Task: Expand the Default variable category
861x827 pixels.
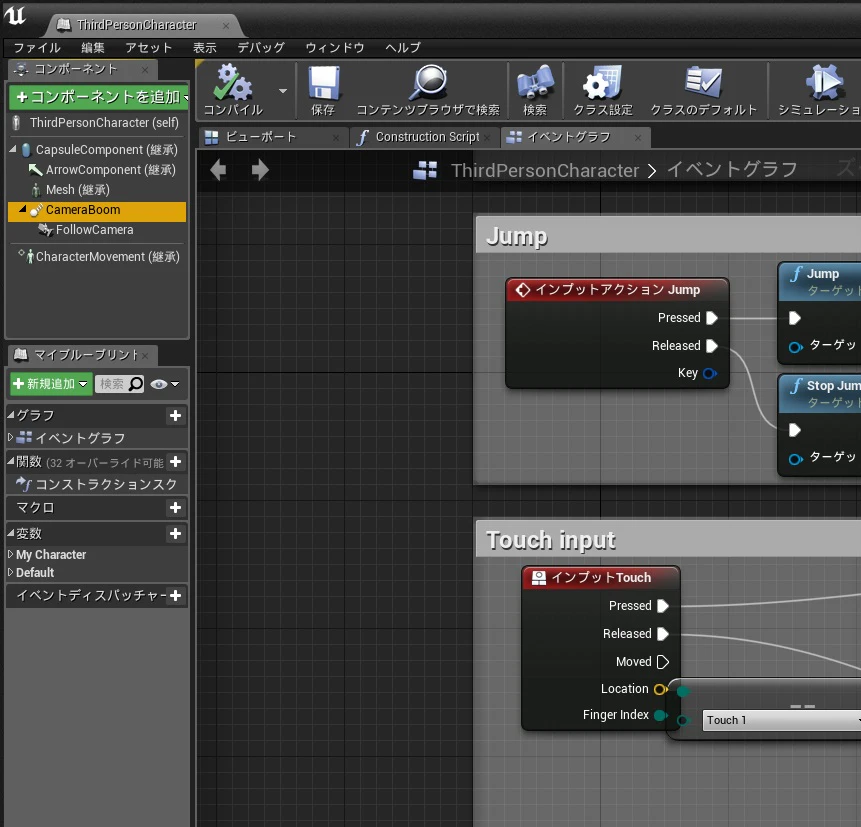Action: [10, 572]
